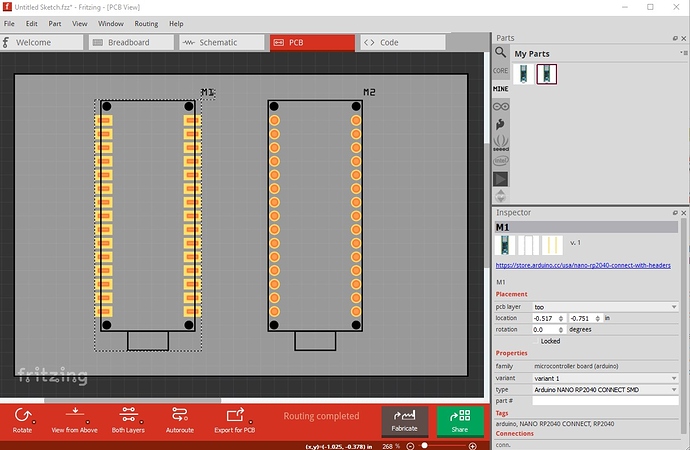Screen dimensions: 690x450
Task: Switch to the Welcome tab
Action: pyautogui.click(x=41, y=43)
